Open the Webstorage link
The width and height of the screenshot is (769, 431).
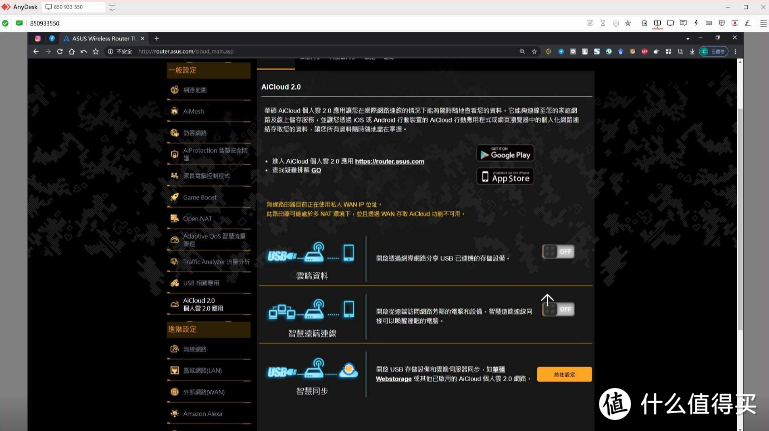394,379
